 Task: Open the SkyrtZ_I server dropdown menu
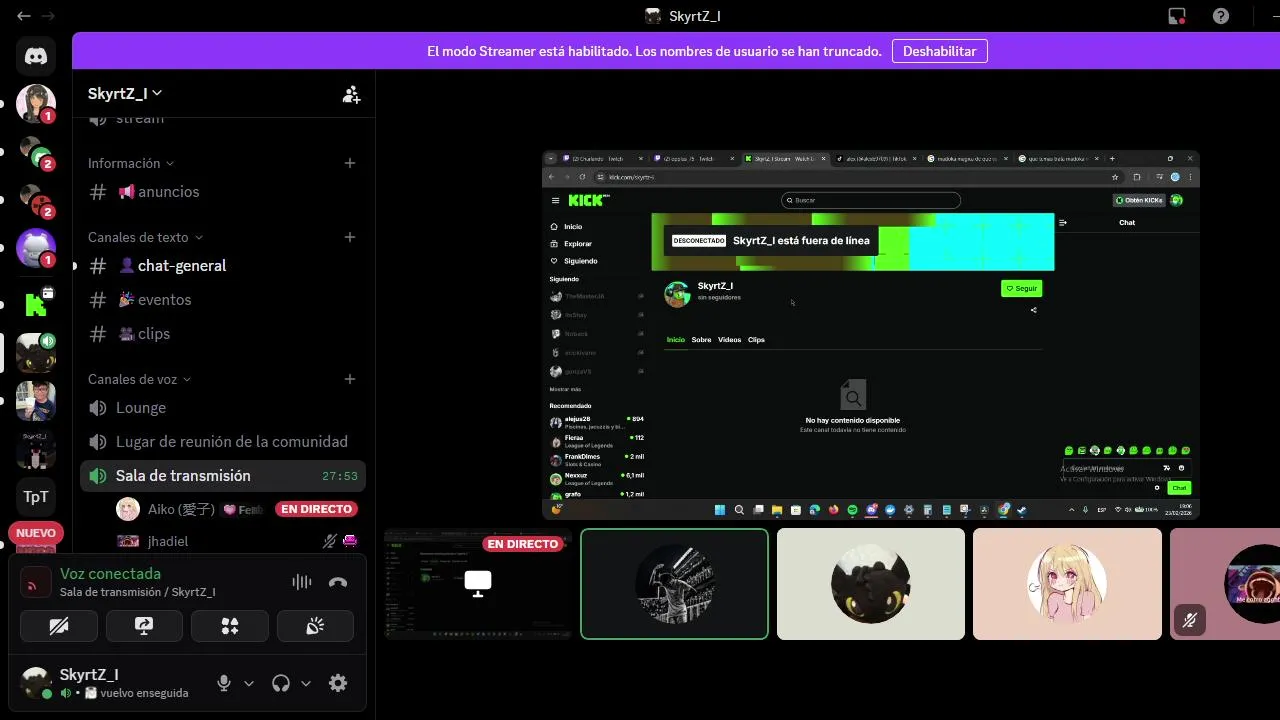125,94
